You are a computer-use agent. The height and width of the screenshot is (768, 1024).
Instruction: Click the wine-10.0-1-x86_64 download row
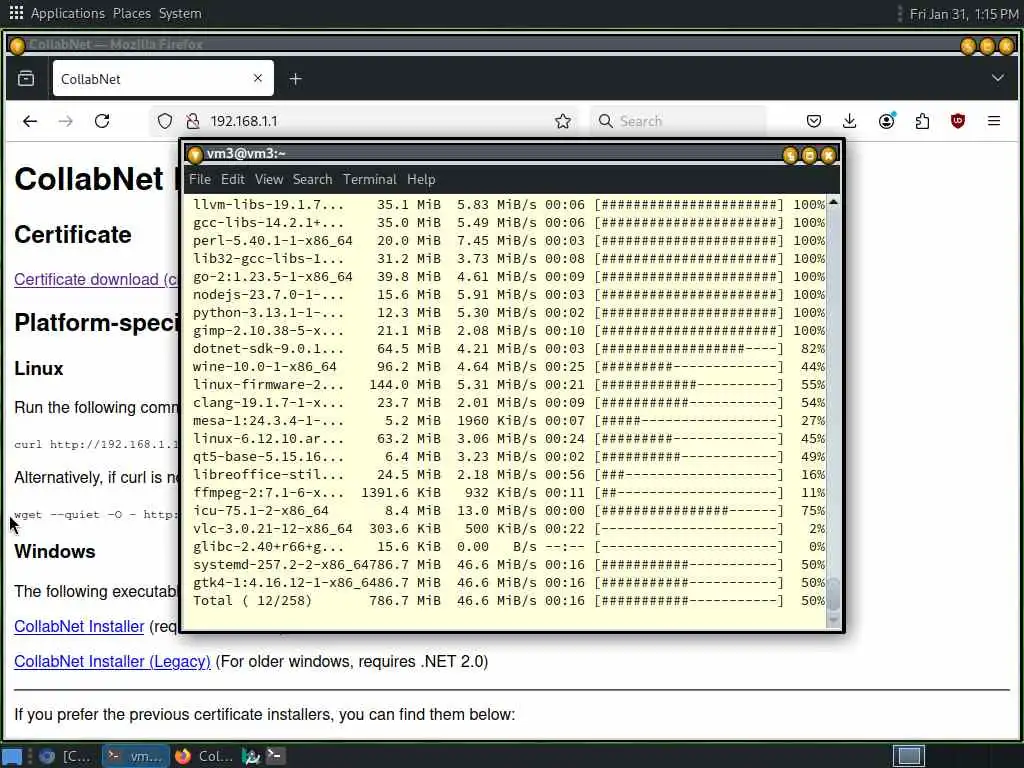pyautogui.click(x=509, y=367)
